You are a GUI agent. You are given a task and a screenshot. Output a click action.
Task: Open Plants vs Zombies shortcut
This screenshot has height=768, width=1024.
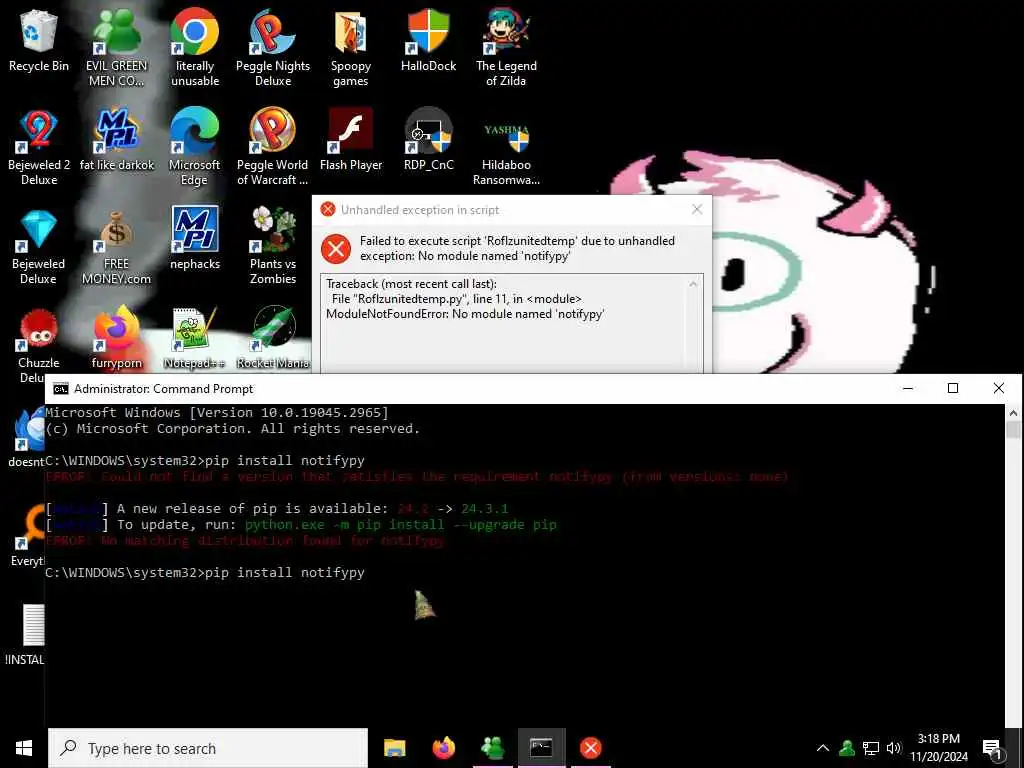tap(273, 246)
